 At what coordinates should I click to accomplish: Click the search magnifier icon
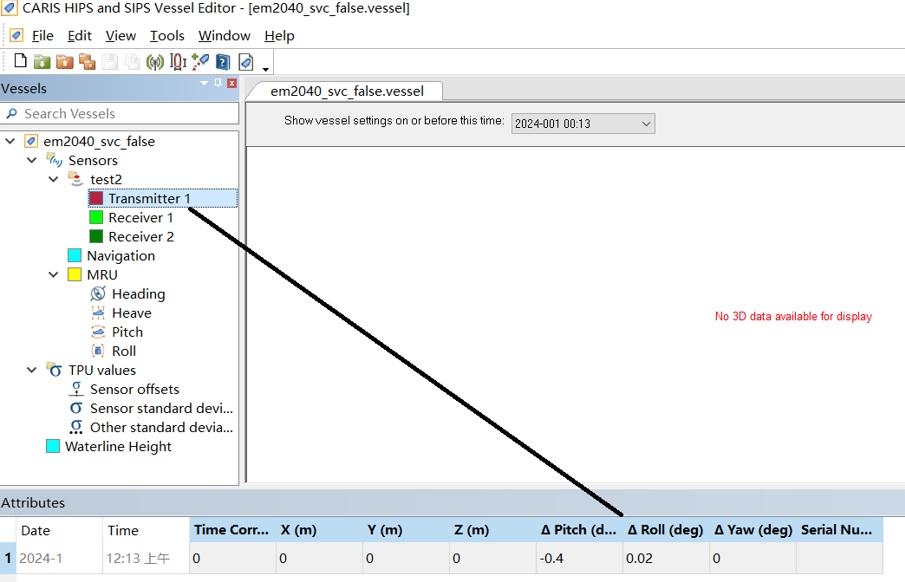[x=11, y=114]
